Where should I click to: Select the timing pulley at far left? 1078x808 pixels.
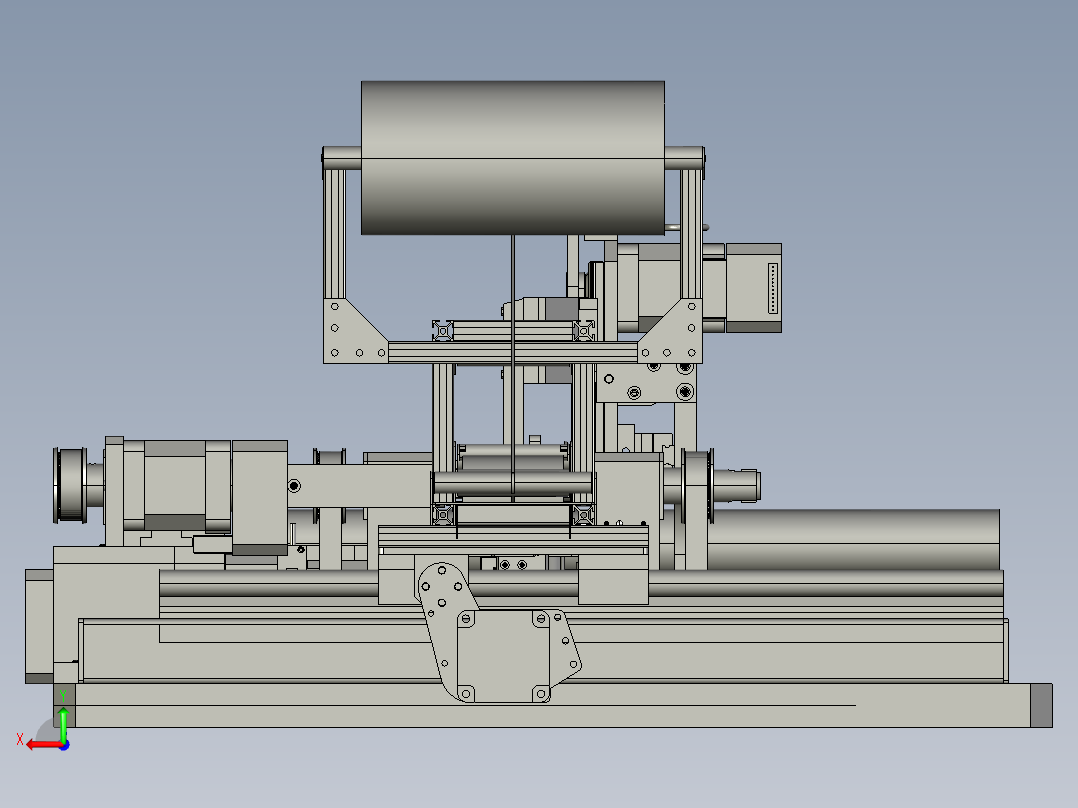[69, 485]
